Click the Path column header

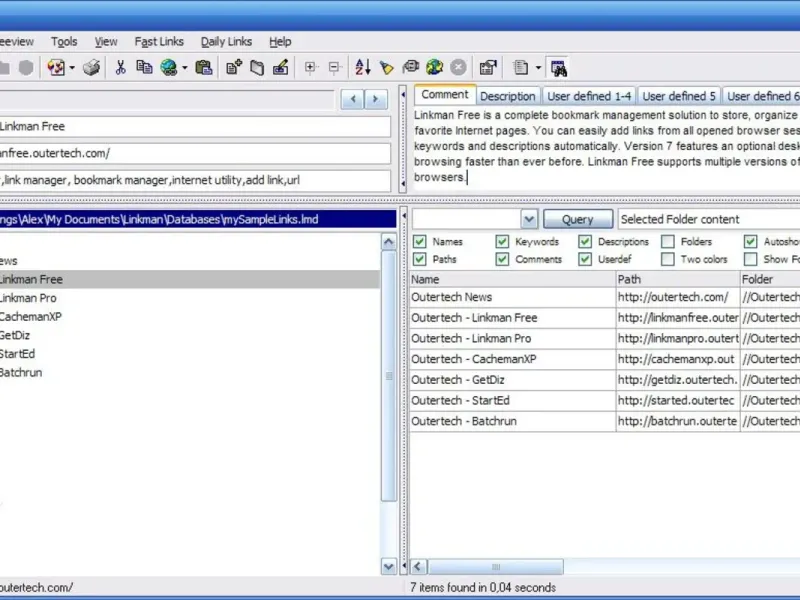(678, 279)
